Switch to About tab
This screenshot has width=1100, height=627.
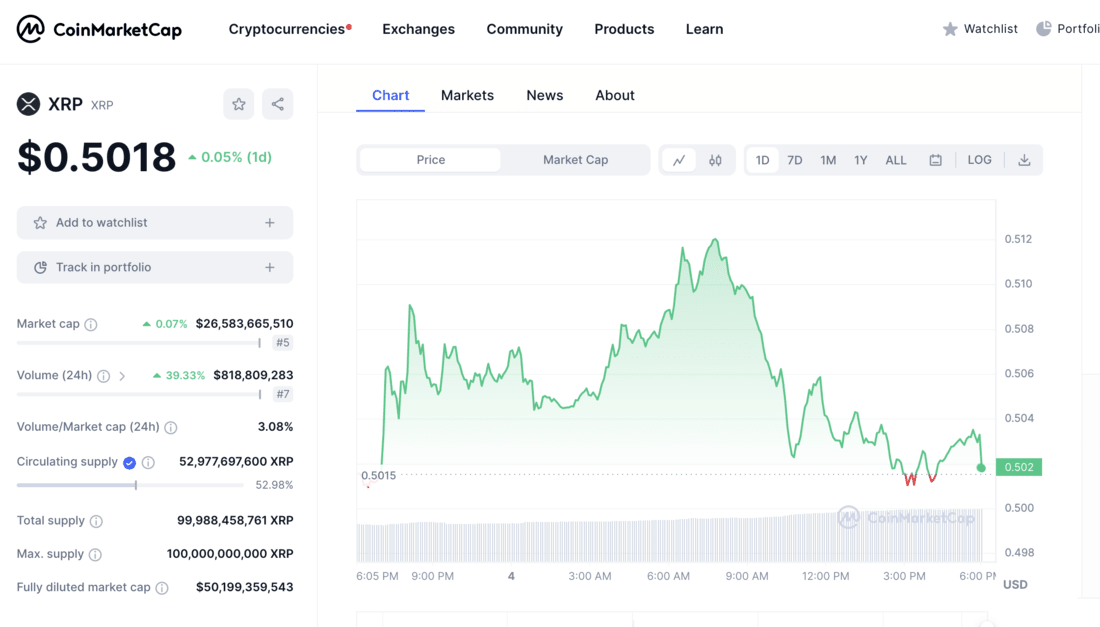tap(615, 95)
